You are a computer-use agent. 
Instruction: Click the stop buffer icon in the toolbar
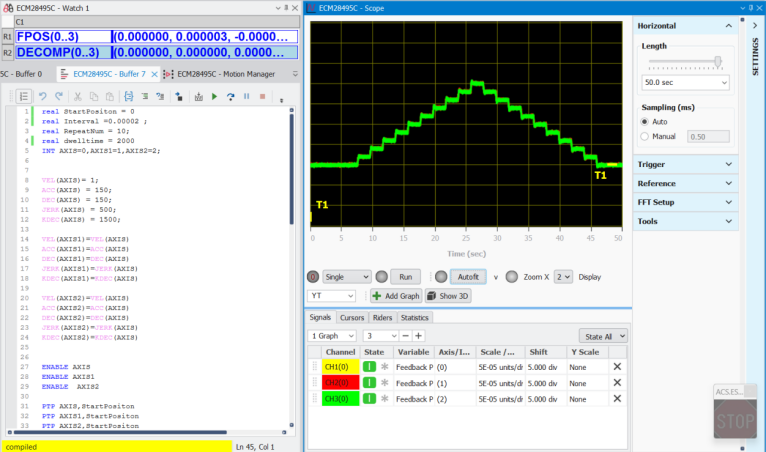(262, 96)
